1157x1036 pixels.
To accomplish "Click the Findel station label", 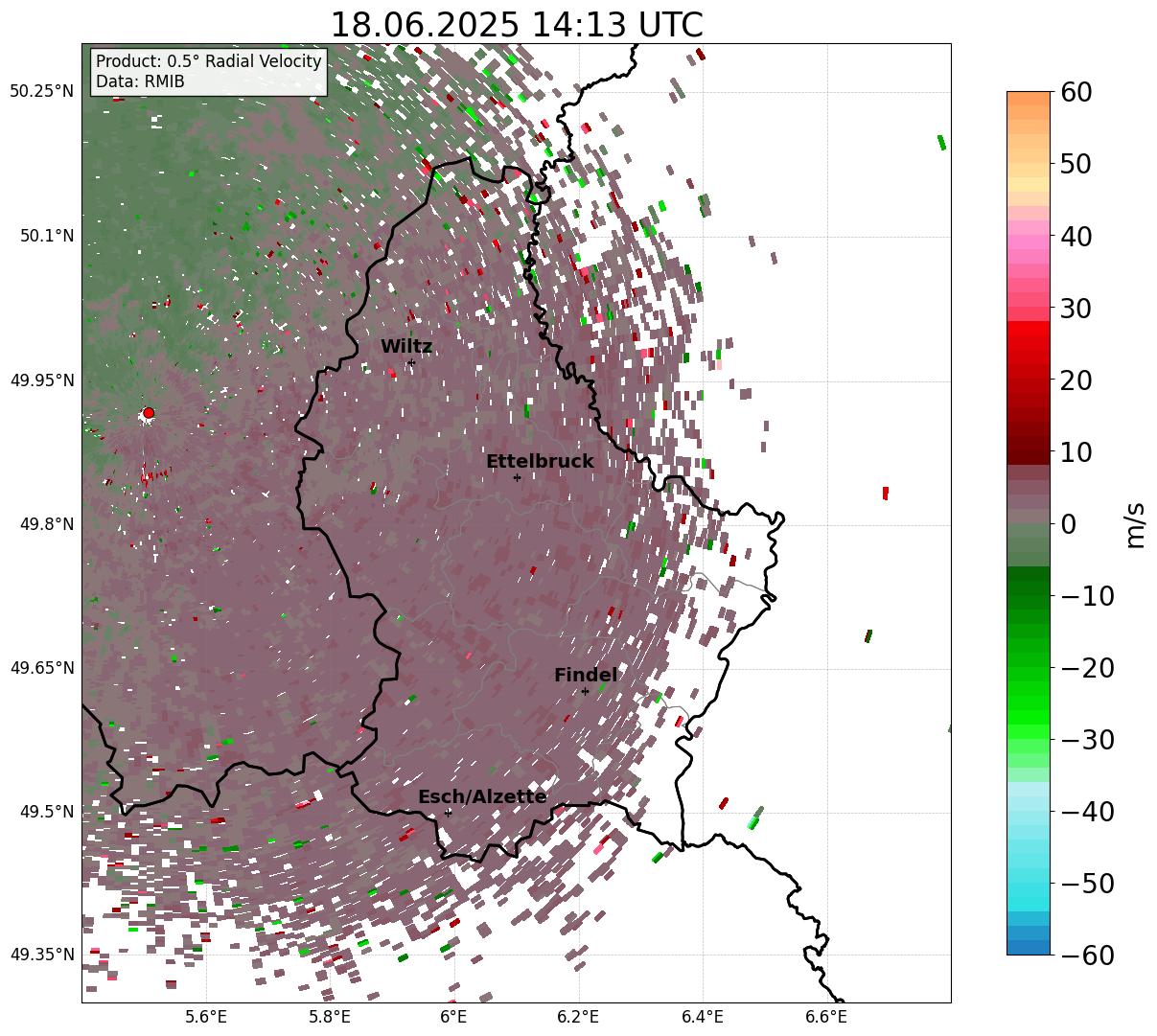I will (586, 676).
